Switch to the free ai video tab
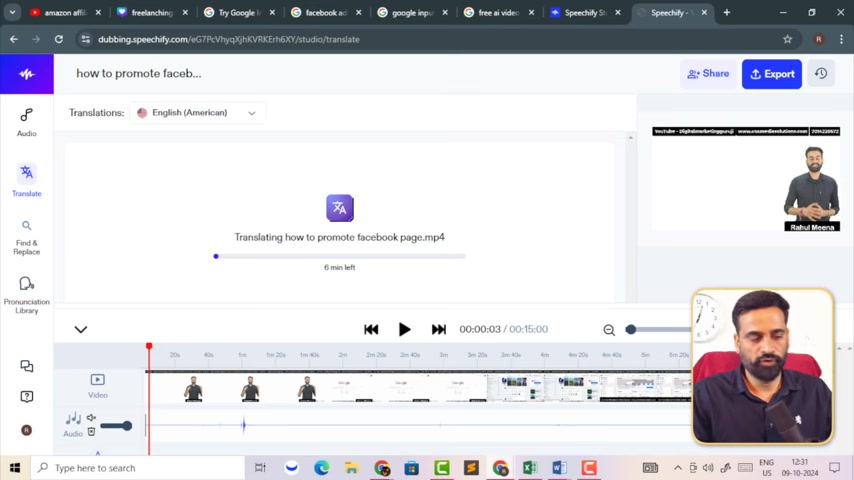854x480 pixels. point(499,13)
